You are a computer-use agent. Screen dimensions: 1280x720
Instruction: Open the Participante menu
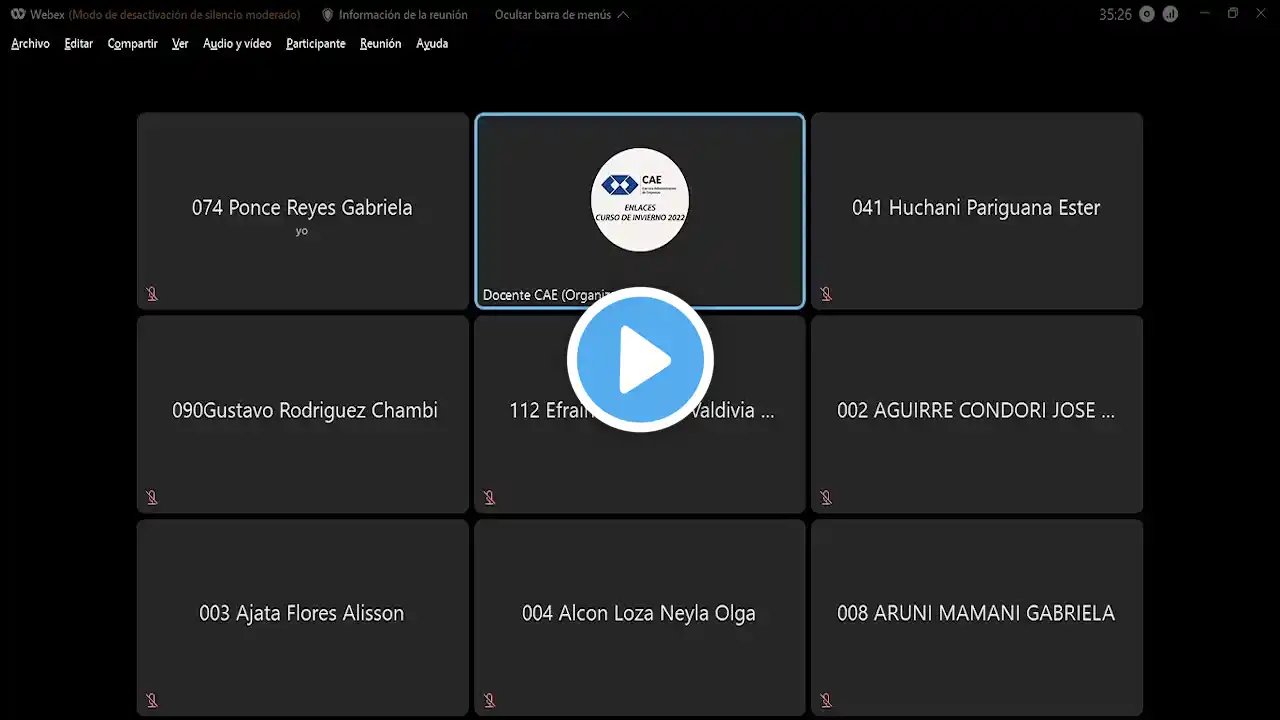click(x=316, y=44)
